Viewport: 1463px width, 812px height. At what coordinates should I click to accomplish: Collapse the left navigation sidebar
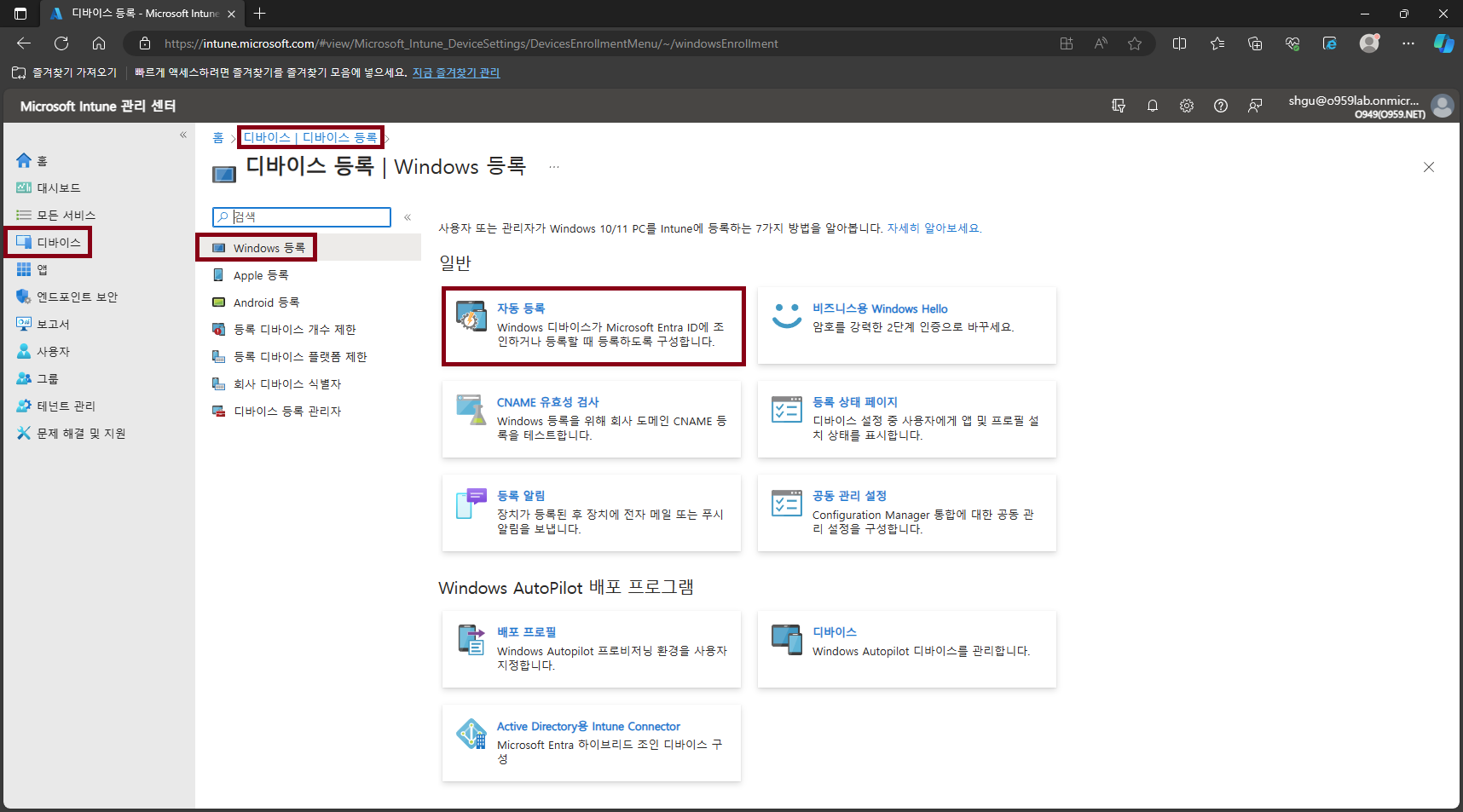coord(183,135)
